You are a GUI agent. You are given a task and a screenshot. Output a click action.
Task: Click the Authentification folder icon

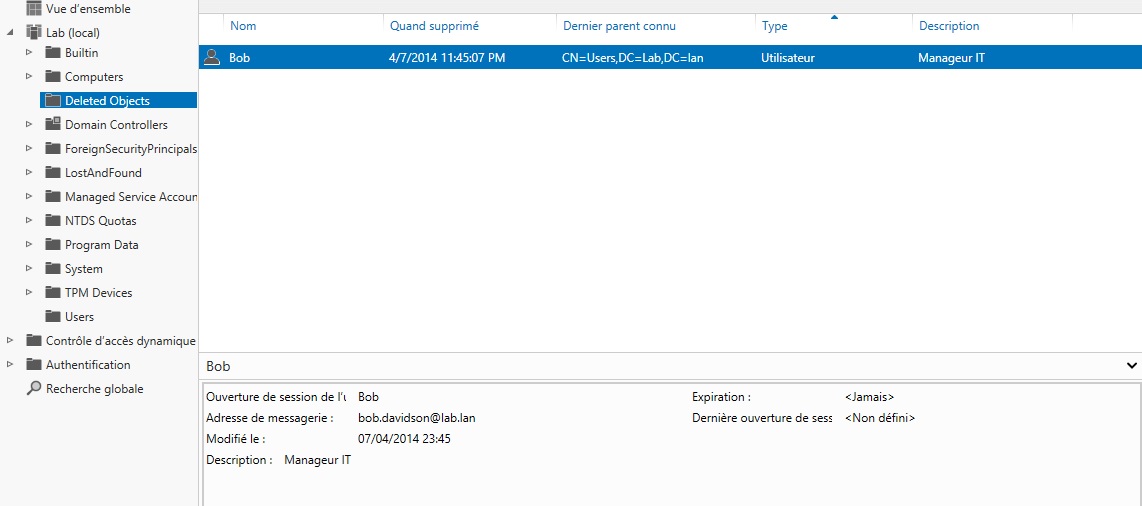coord(34,365)
